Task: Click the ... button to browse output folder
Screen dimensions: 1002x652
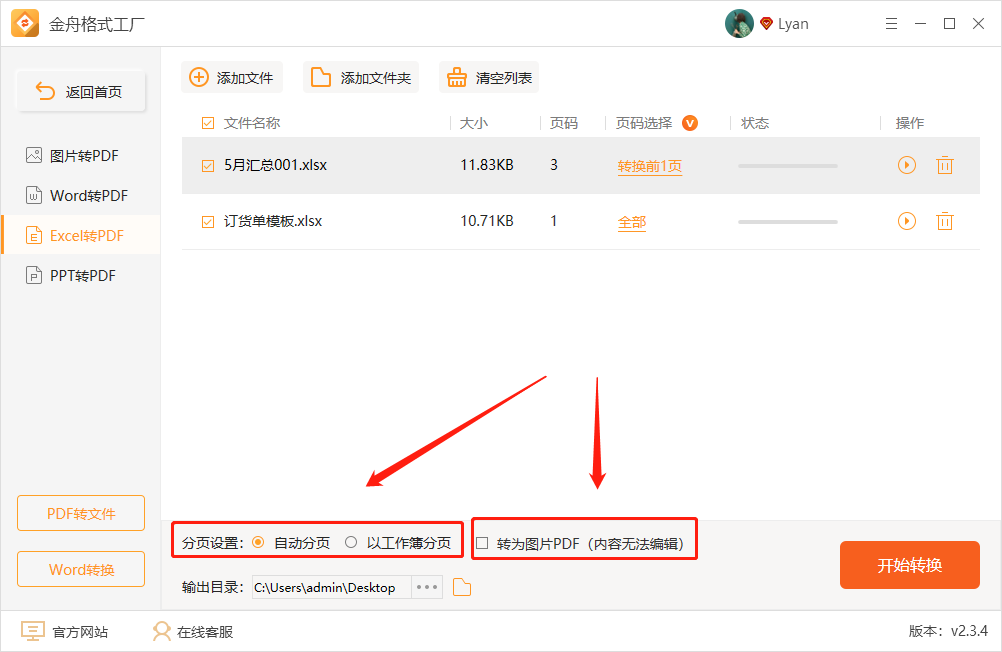Action: [427, 587]
